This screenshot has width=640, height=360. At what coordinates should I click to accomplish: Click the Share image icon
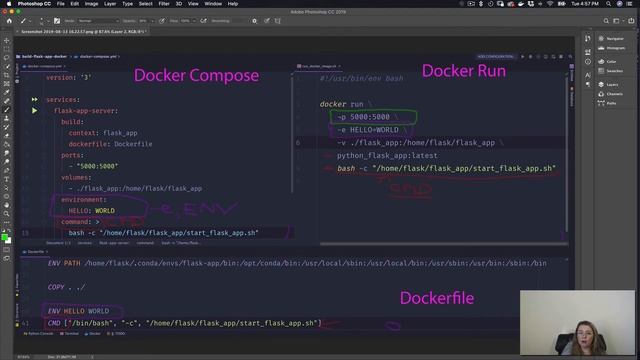(x=631, y=21)
